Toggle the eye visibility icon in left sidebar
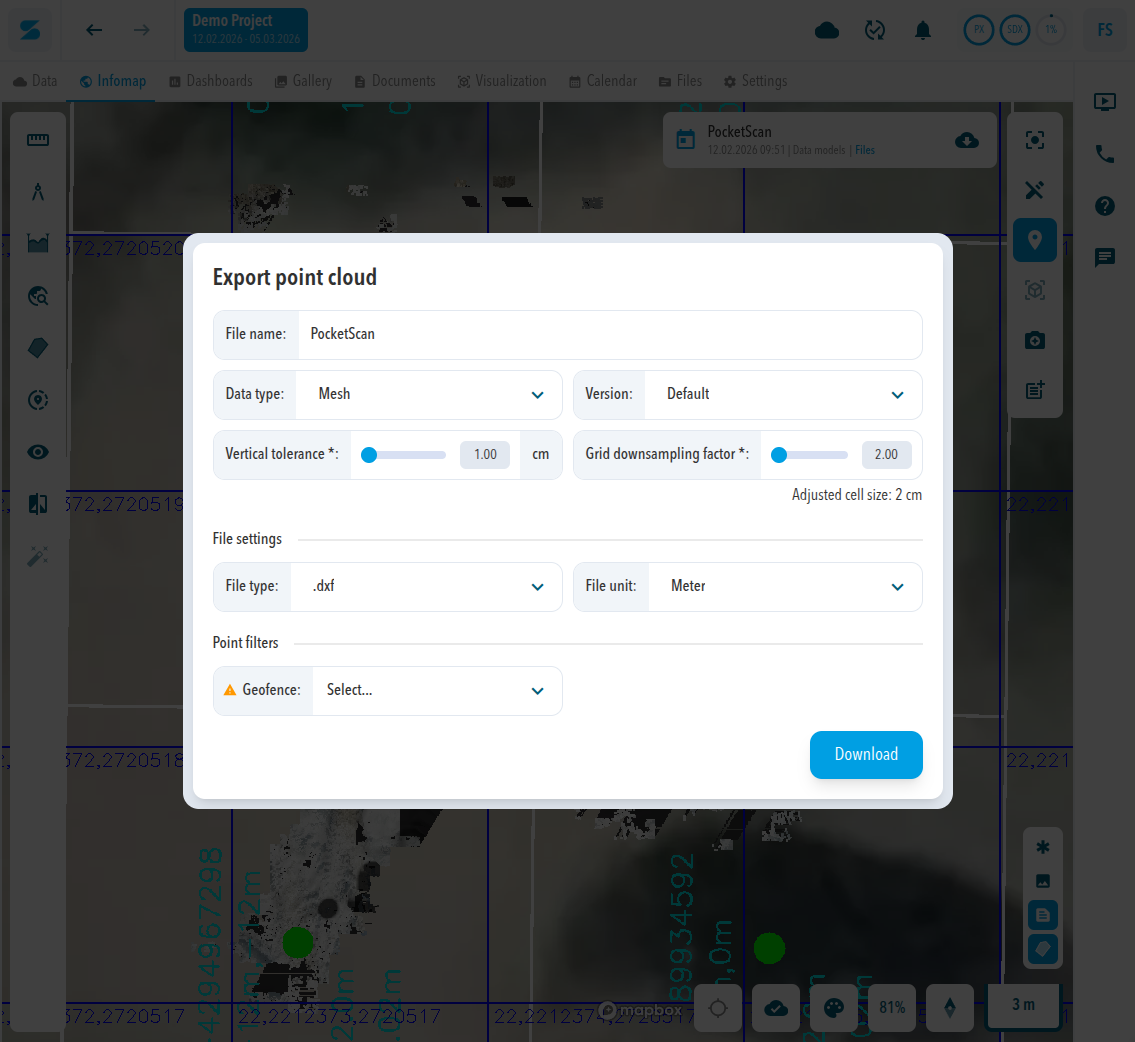 coord(38,452)
